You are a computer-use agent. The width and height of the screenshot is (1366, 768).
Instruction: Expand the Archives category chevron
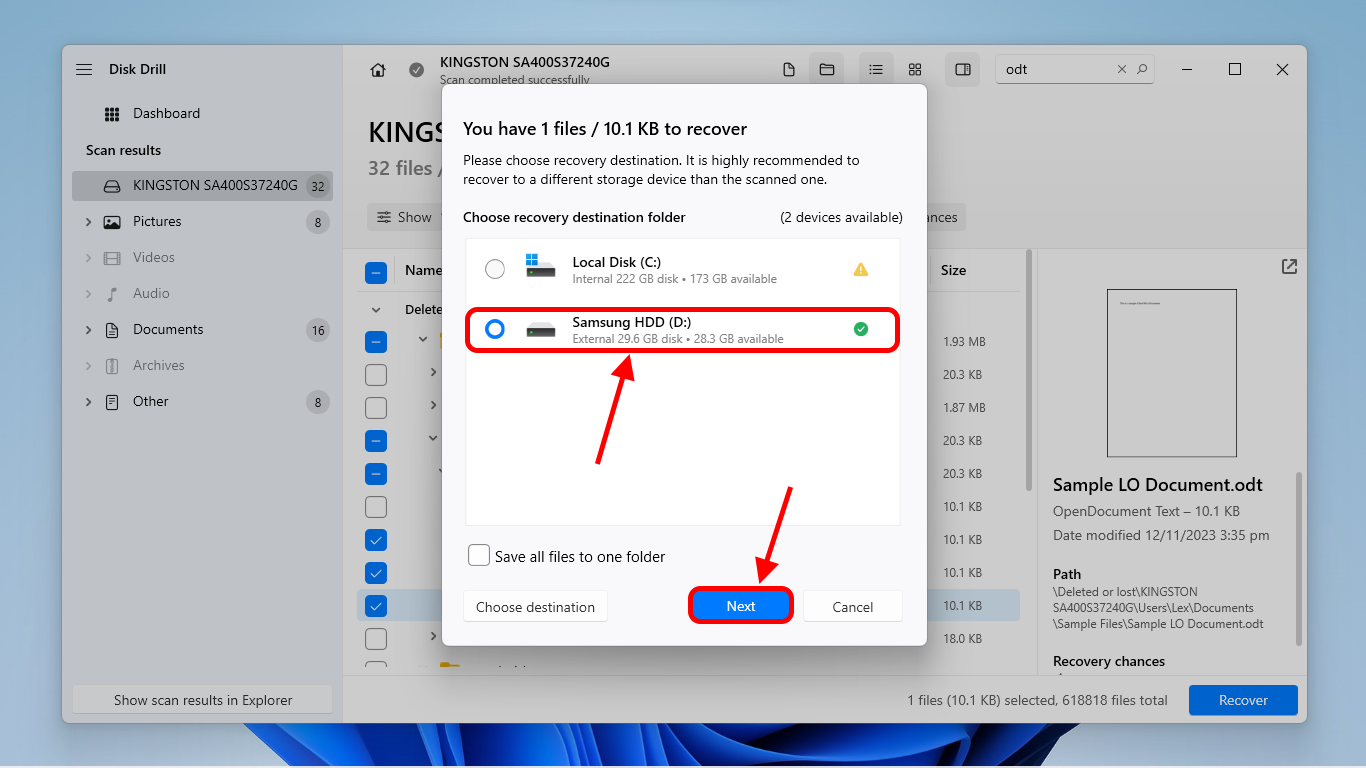[x=88, y=365]
